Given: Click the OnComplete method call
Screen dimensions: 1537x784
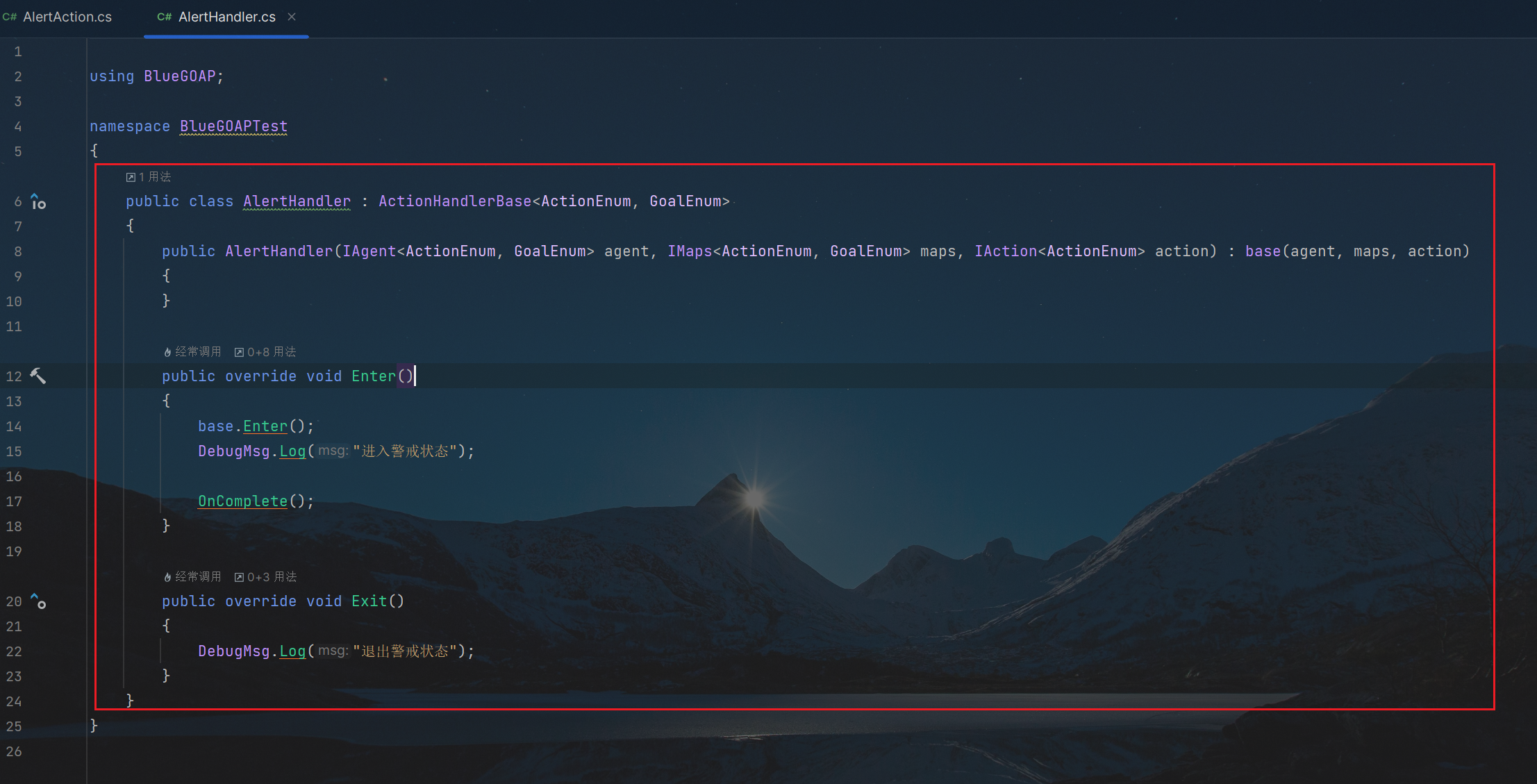Looking at the screenshot, I should pos(242,501).
